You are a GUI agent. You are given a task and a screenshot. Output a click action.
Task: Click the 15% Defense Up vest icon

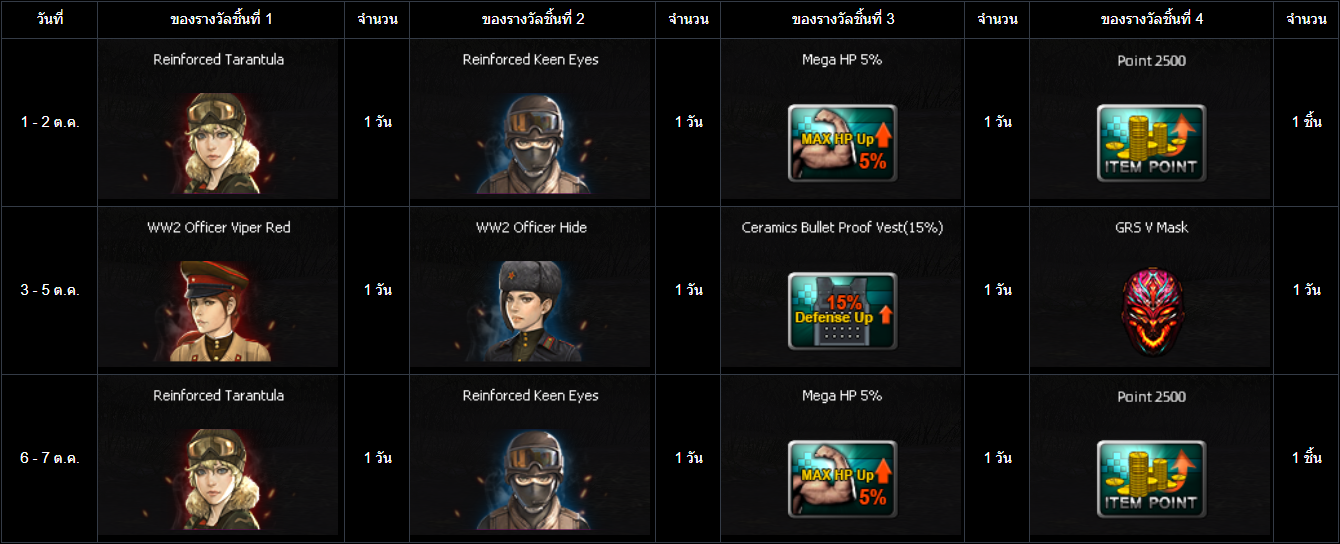click(842, 311)
